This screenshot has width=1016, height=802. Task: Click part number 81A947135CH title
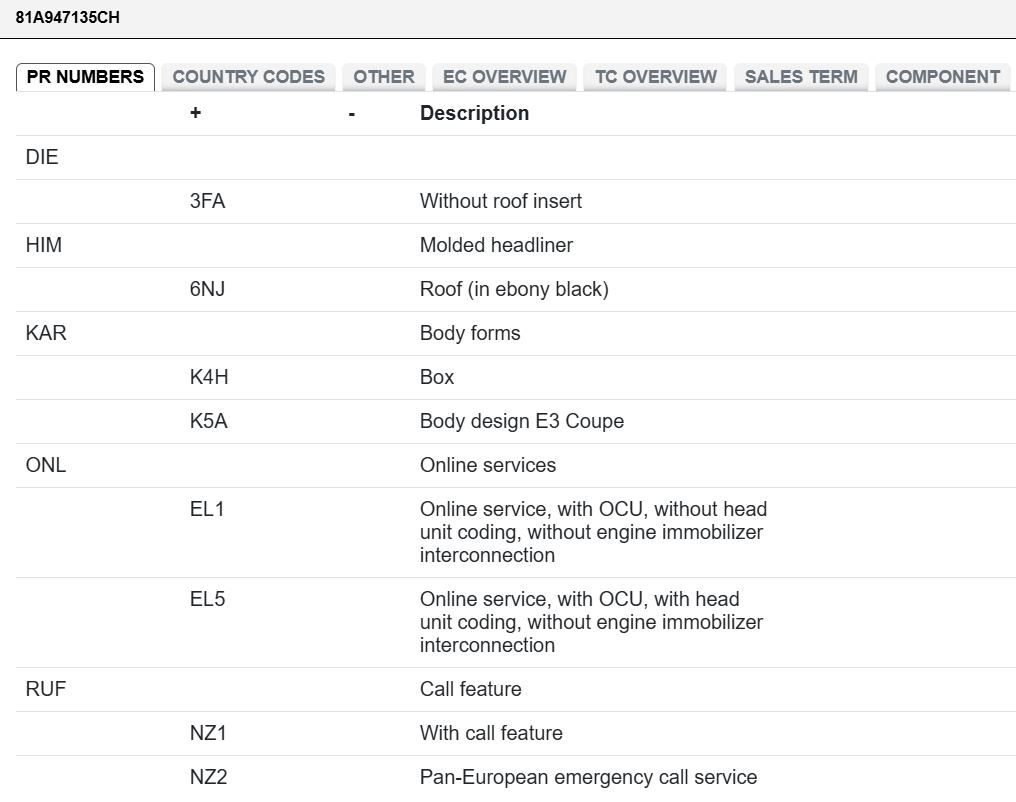[67, 17]
